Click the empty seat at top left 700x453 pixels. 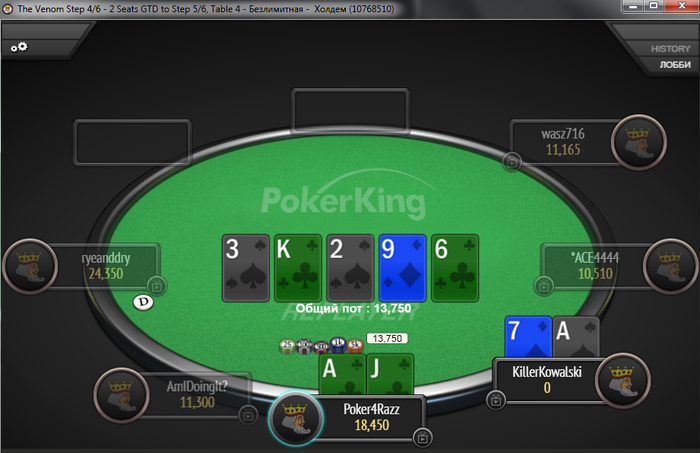[x=133, y=142]
